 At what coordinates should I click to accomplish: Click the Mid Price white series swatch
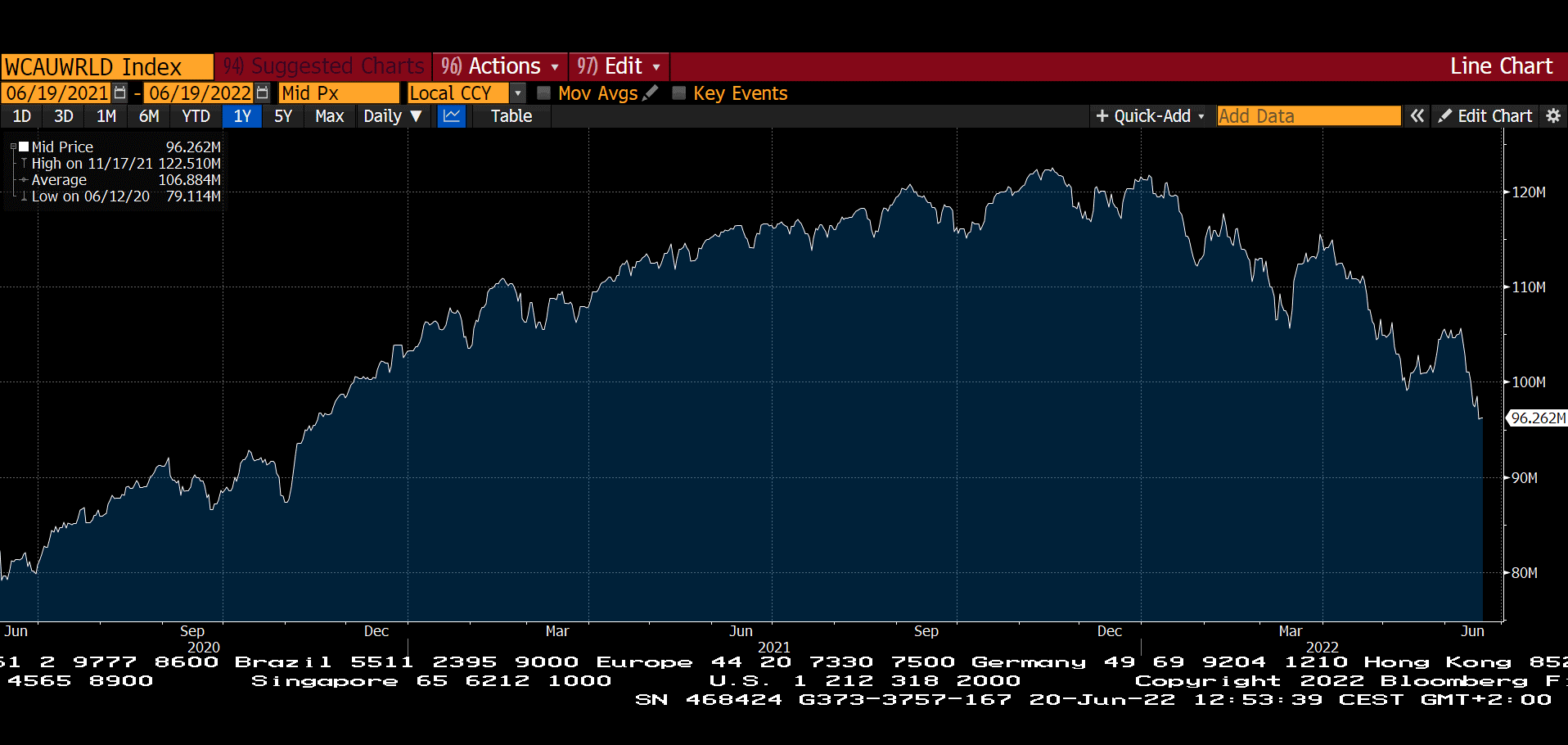click(x=24, y=147)
